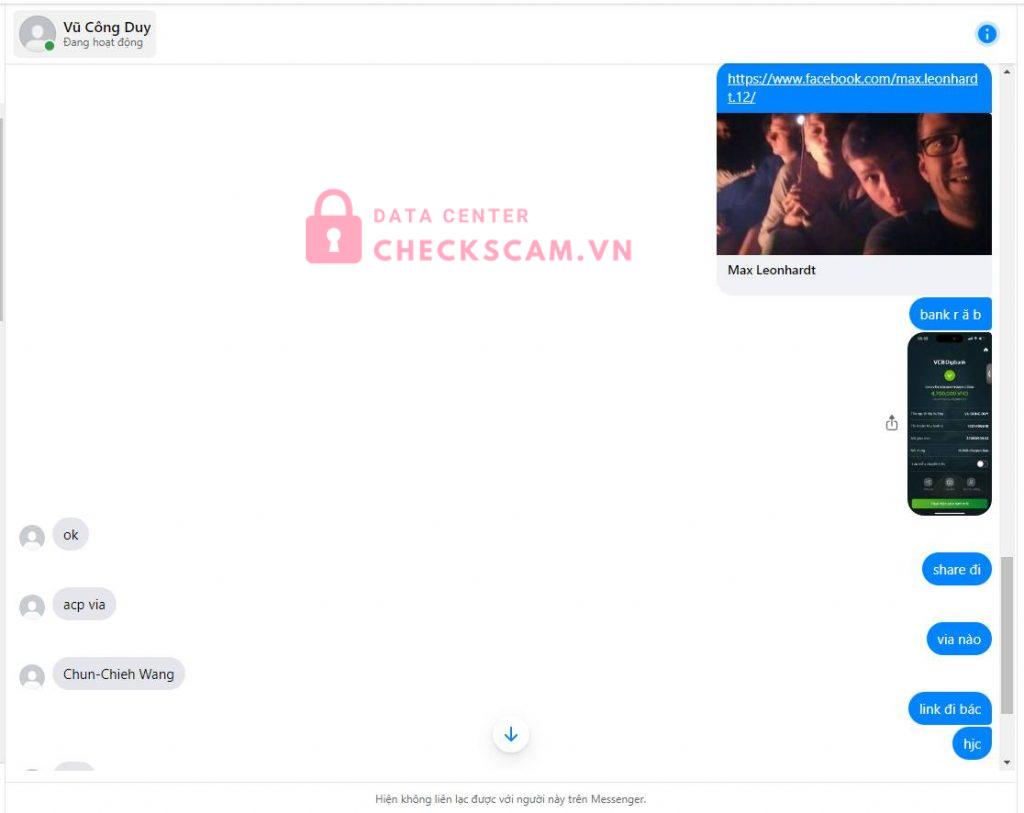Click the Vũ Công Duy name in the header

(107, 27)
